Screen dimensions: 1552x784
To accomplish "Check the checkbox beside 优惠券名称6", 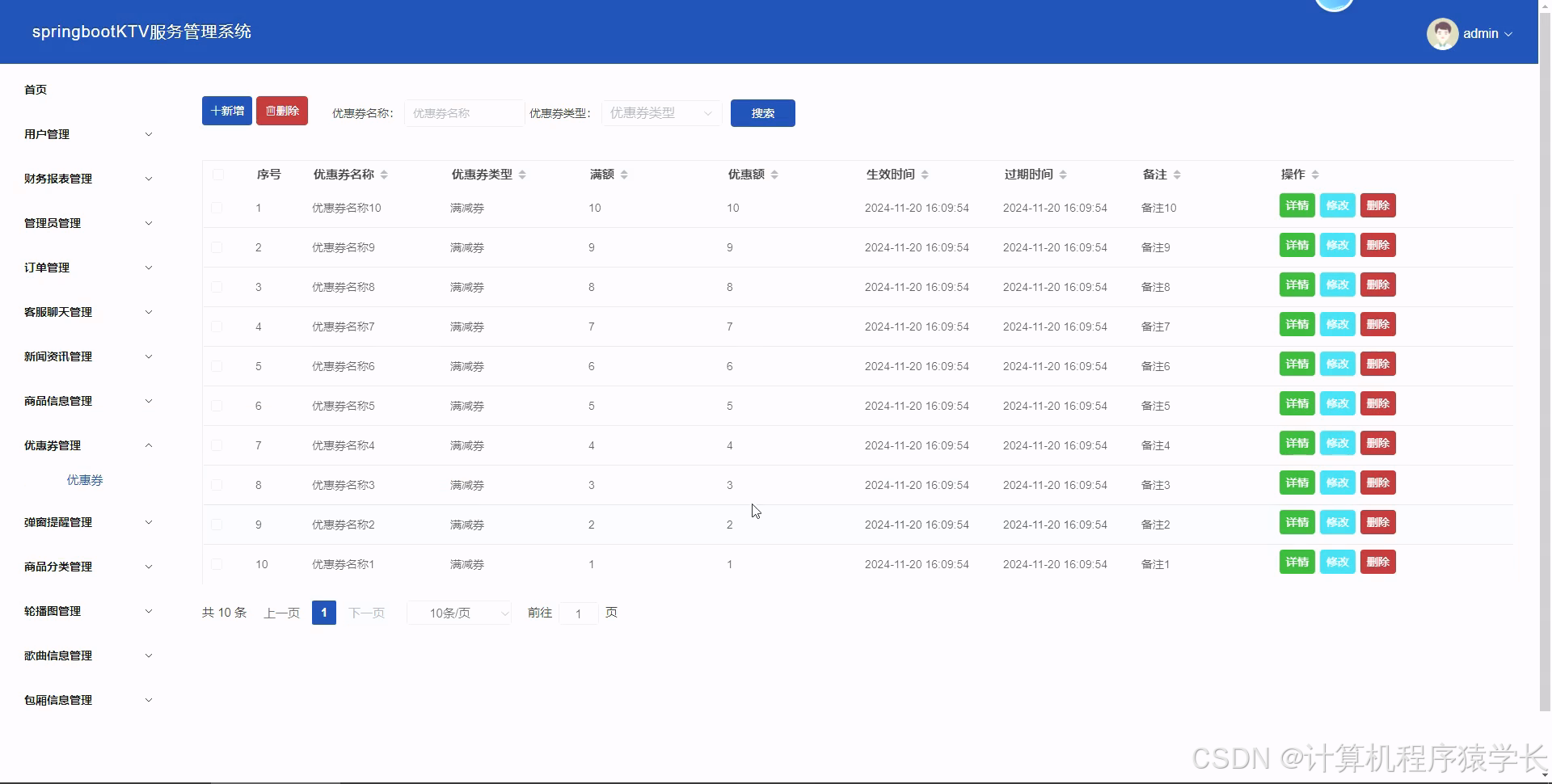I will [217, 365].
